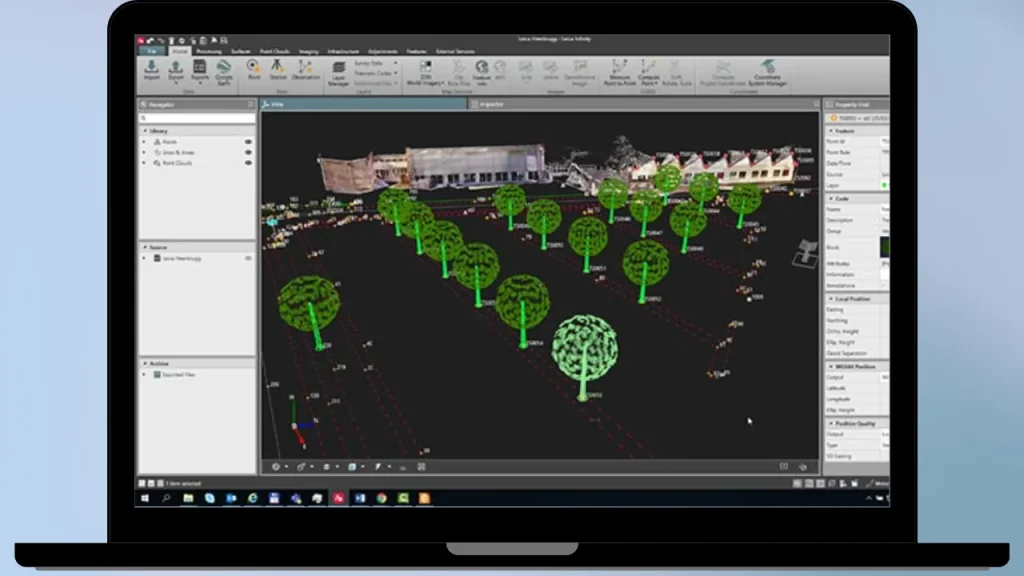The image size is (1024, 576).
Task: Toggle visibility of Lines & Areas row
Action: point(248,152)
